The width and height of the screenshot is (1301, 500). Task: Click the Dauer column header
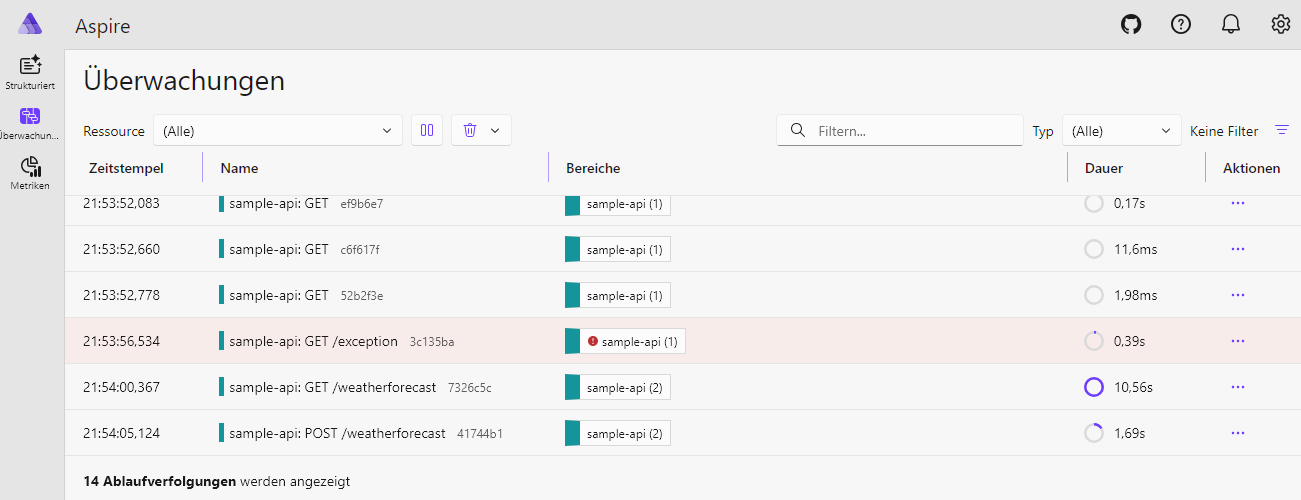pos(1104,168)
